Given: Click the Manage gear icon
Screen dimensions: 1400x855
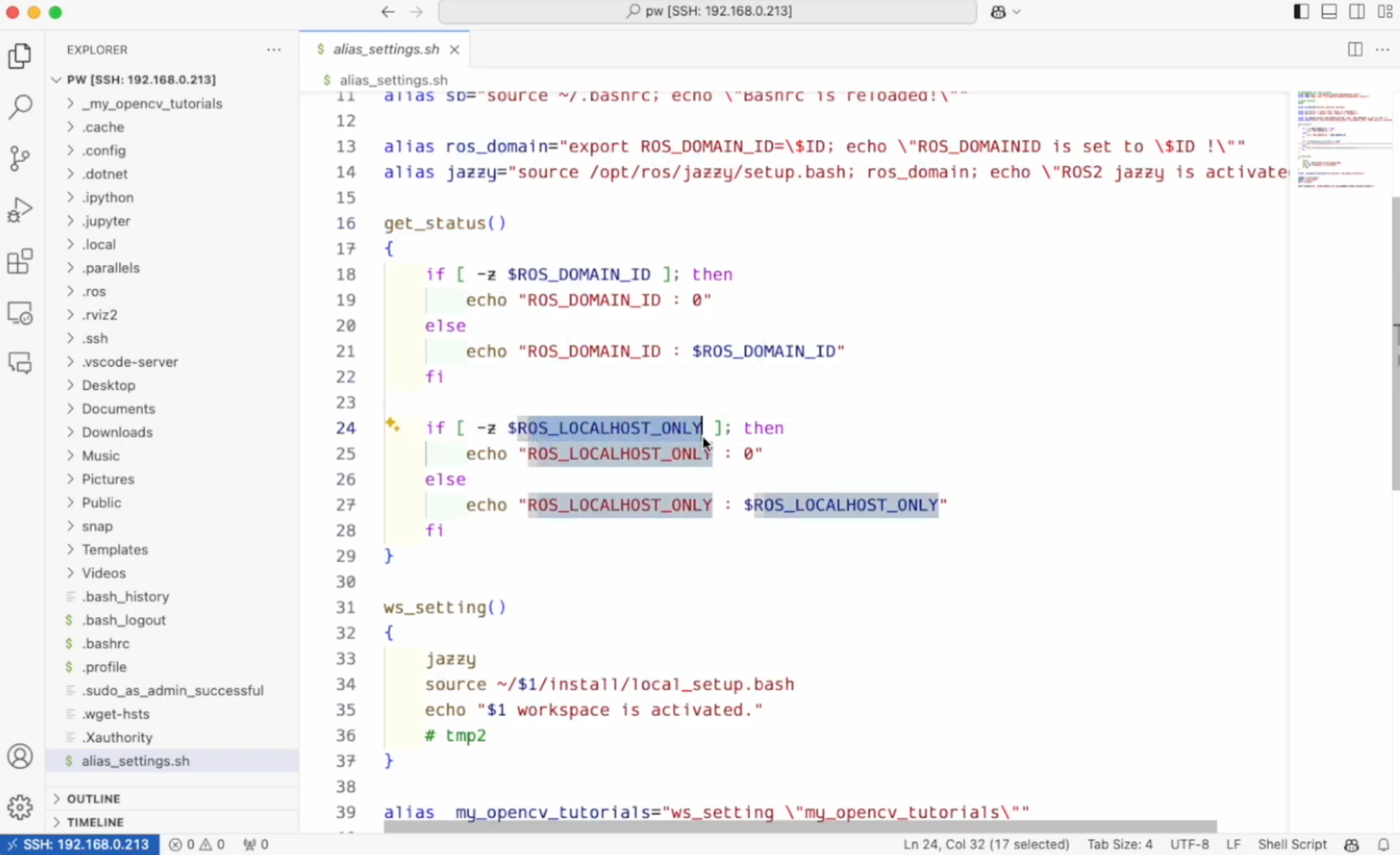Looking at the screenshot, I should (20, 807).
